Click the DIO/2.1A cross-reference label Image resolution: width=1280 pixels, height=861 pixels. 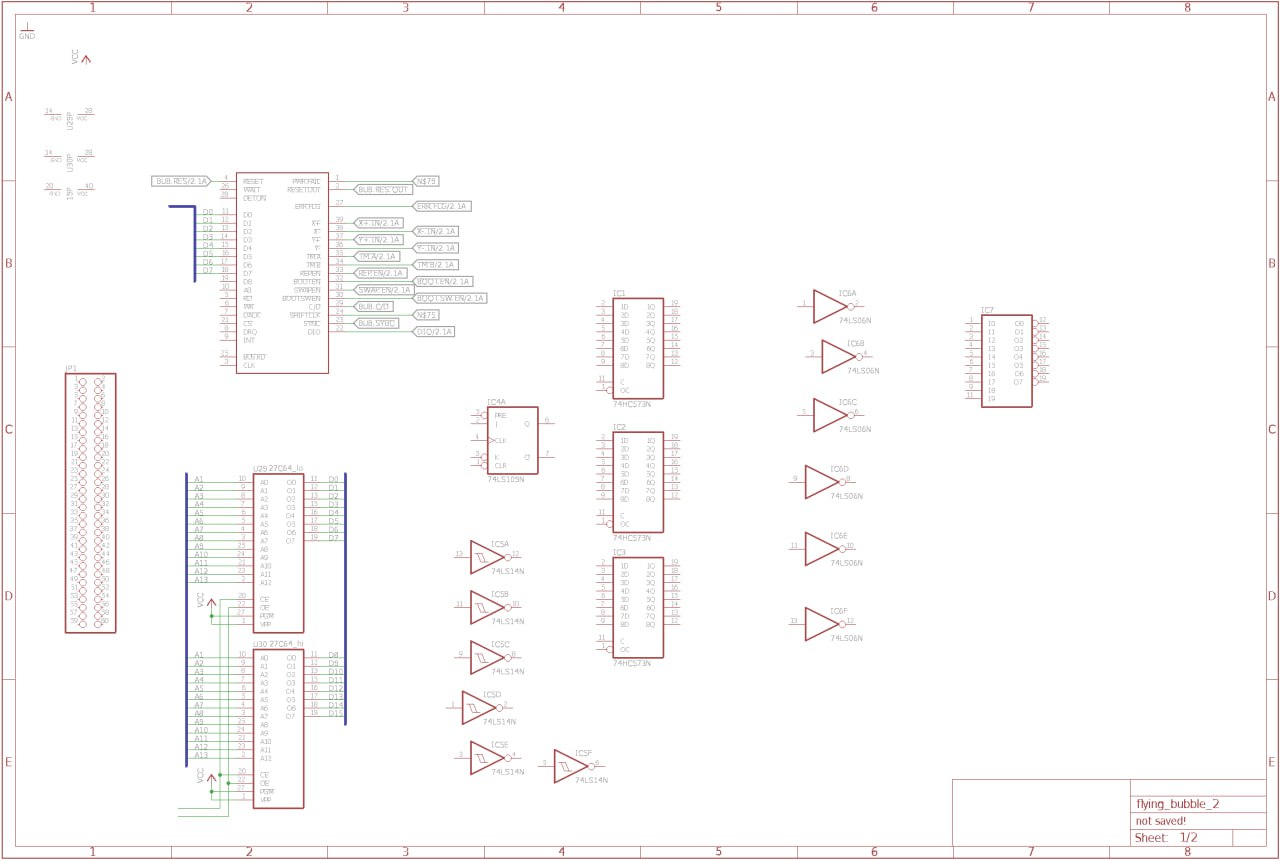[x=434, y=331]
